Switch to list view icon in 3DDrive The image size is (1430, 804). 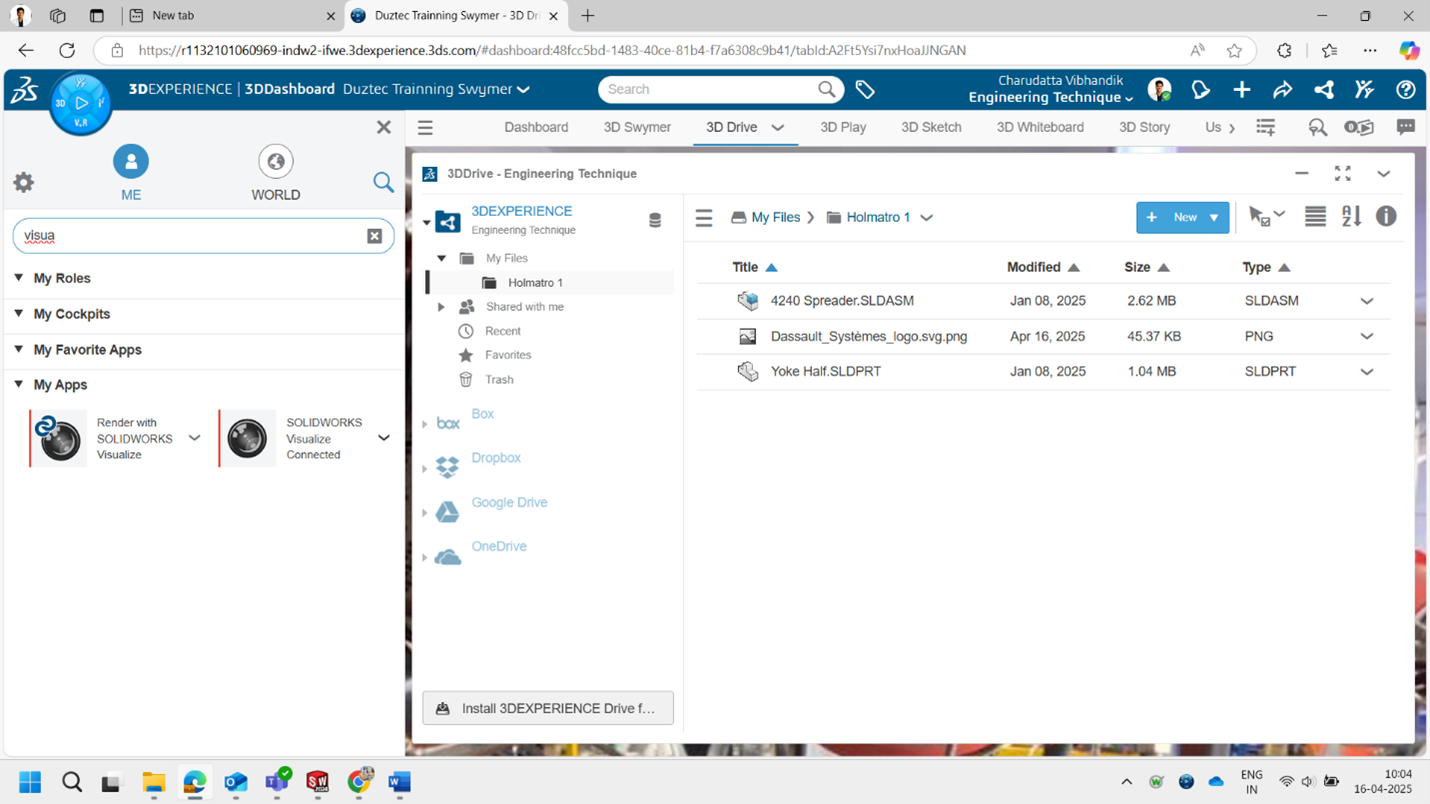1315,217
